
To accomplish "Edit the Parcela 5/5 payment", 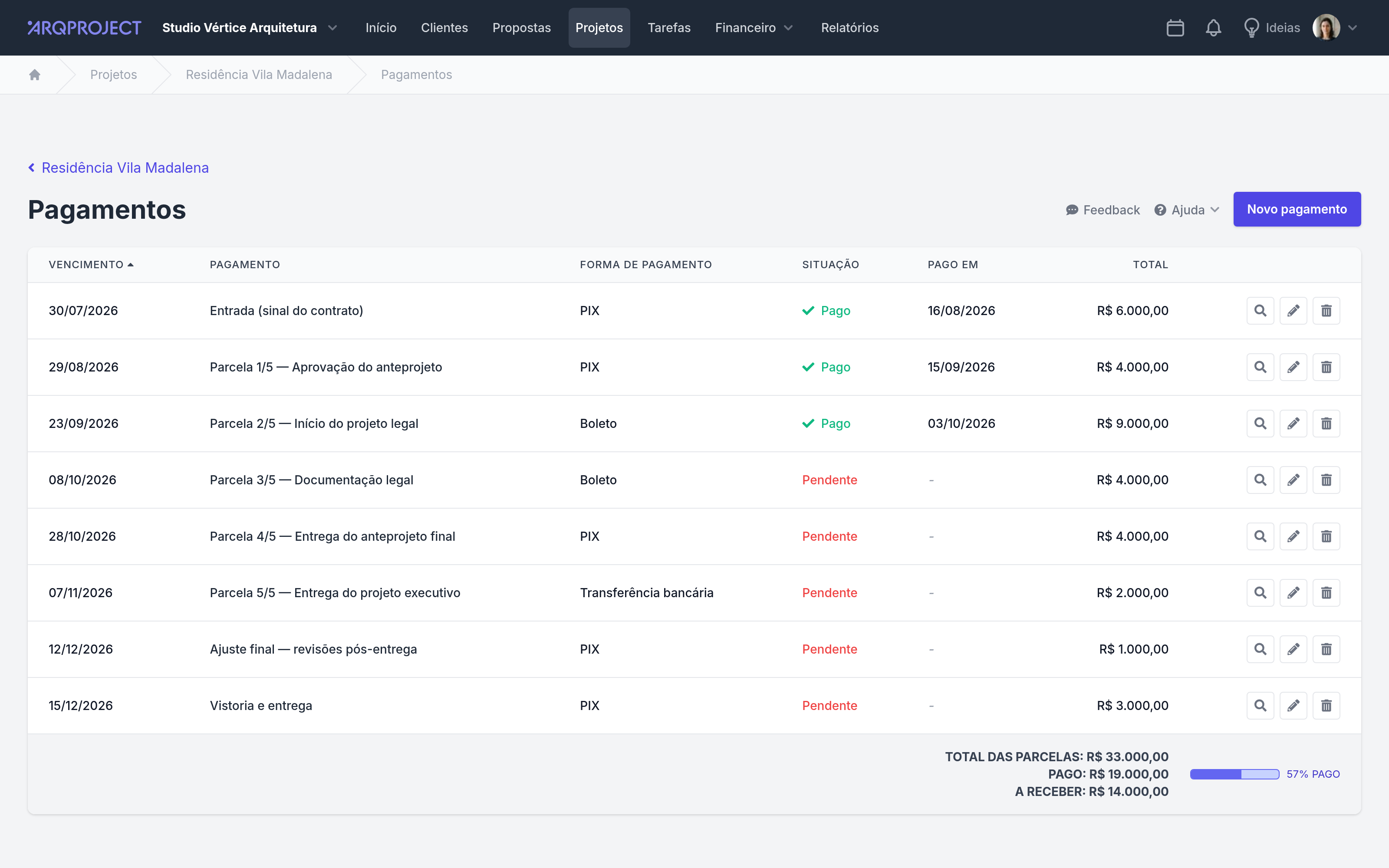I will click(1293, 592).
